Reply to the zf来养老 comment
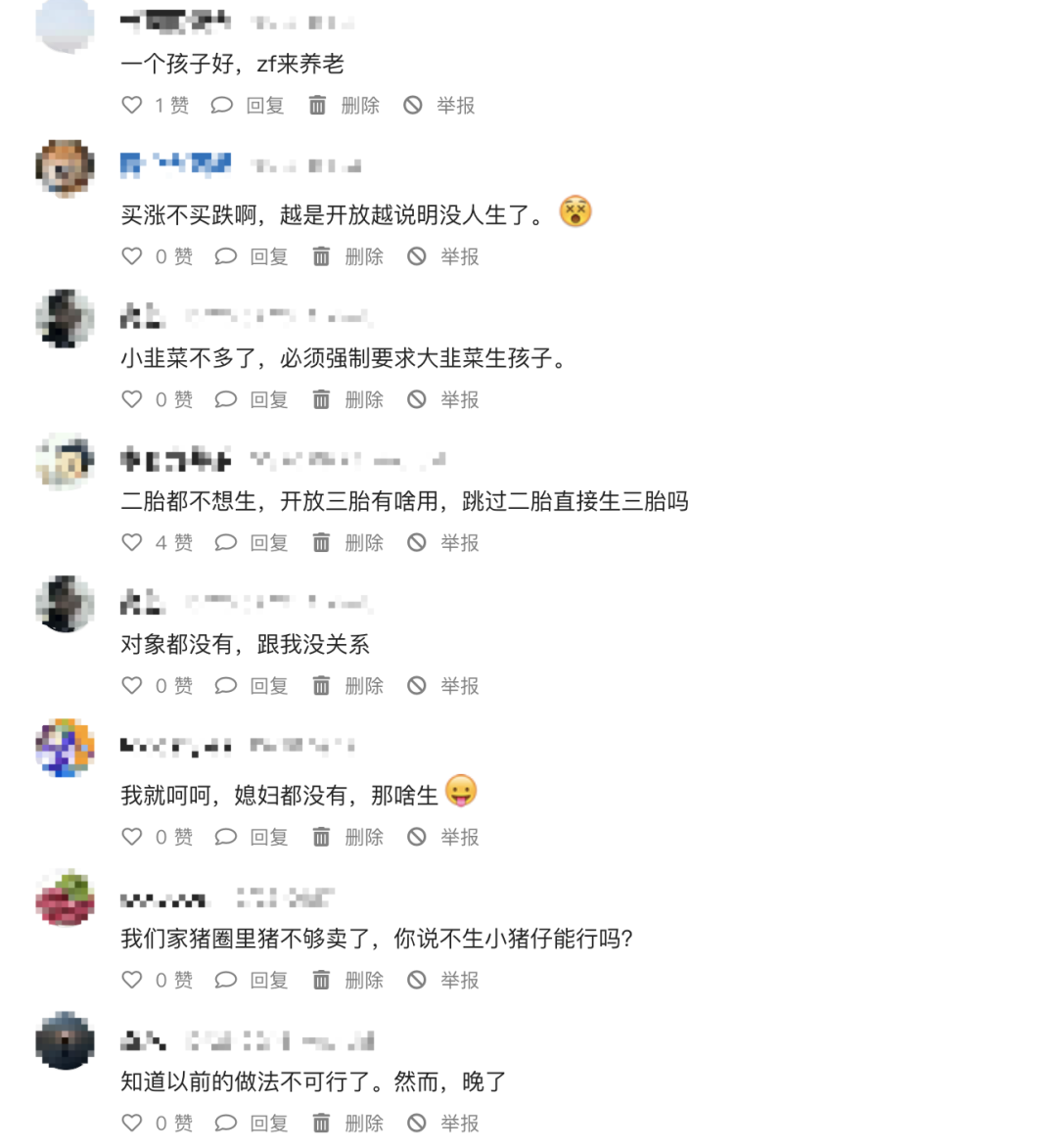Image resolution: width=1057 pixels, height=1148 pixels. (248, 106)
